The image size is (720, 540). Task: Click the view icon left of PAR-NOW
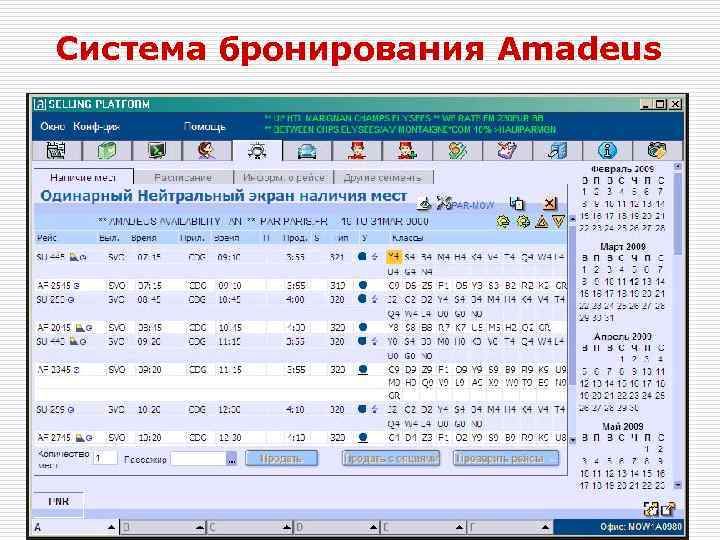coord(425,203)
